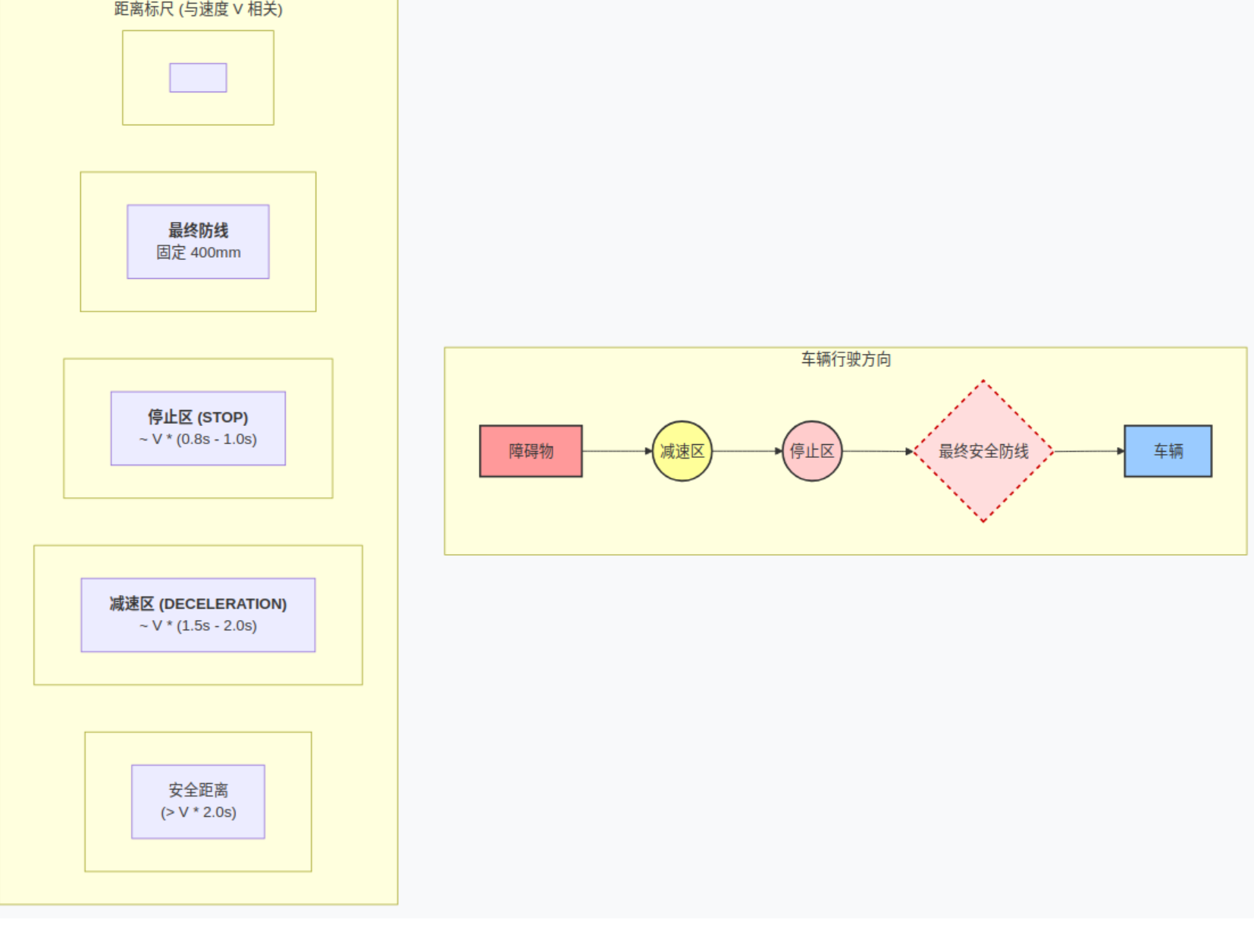This screenshot has width=1254, height=952.
Task: Click the arrow from 停止区 to the diamond
Action: [878, 451]
